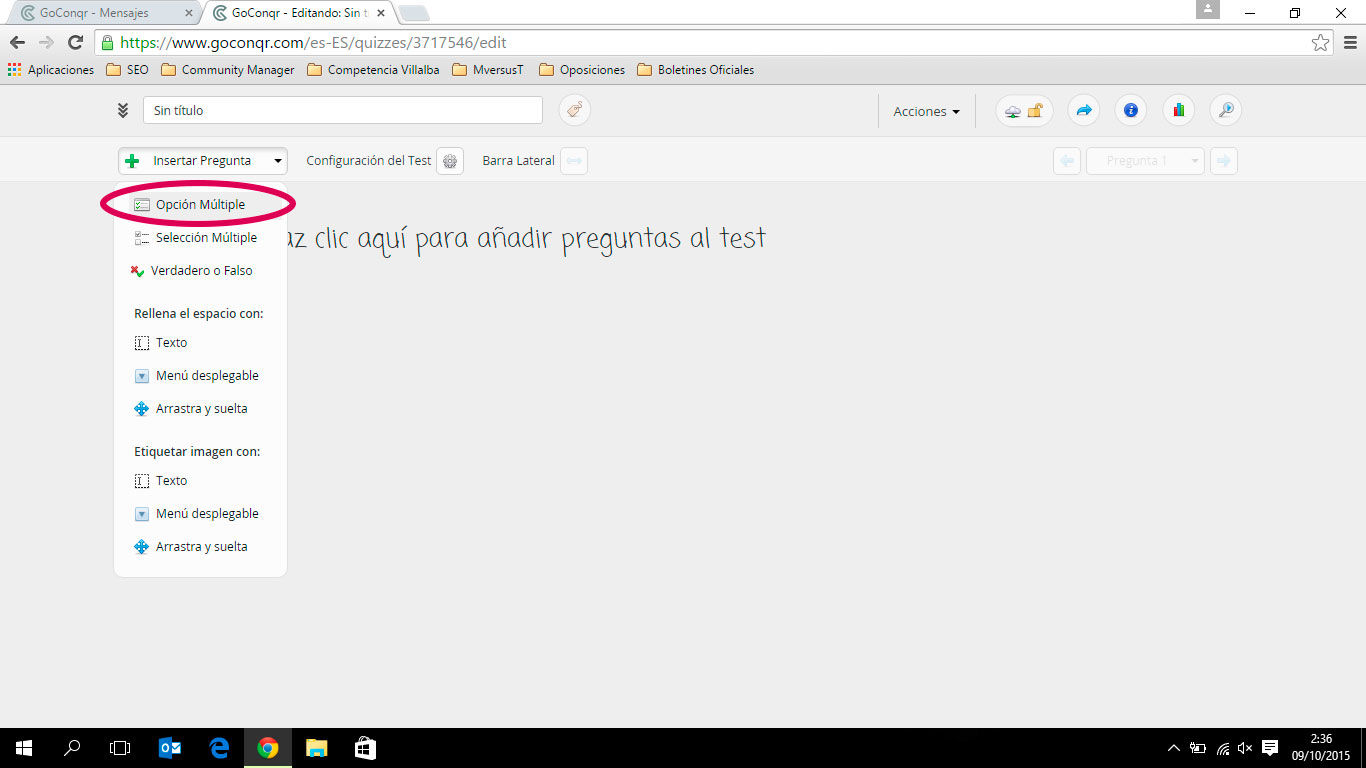Click the volume icon in the system tray
Viewport: 1366px width, 768px height.
[1245, 748]
